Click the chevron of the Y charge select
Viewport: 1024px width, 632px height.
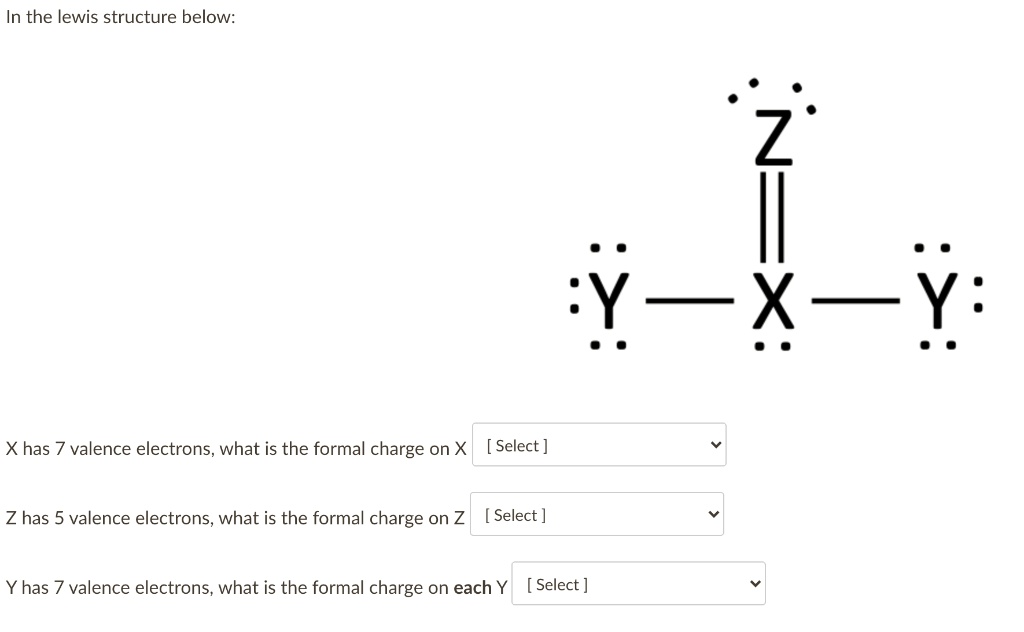click(753, 584)
